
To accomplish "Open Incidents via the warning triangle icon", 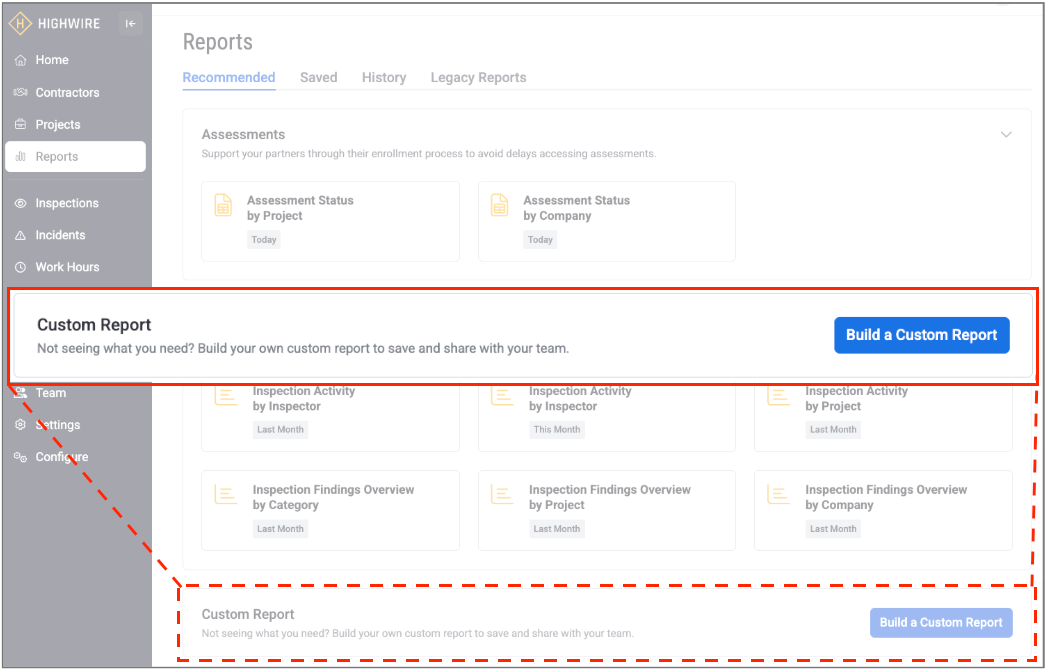I will [21, 235].
